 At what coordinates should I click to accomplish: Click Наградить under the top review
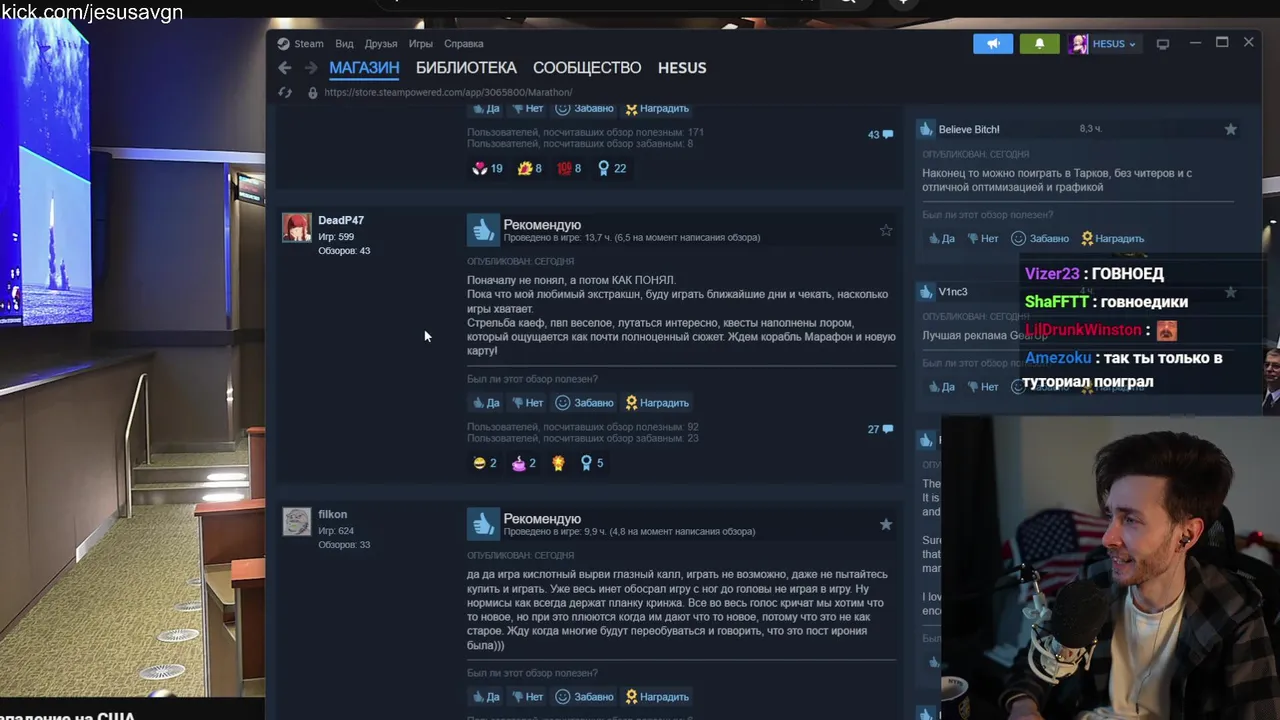[x=657, y=108]
